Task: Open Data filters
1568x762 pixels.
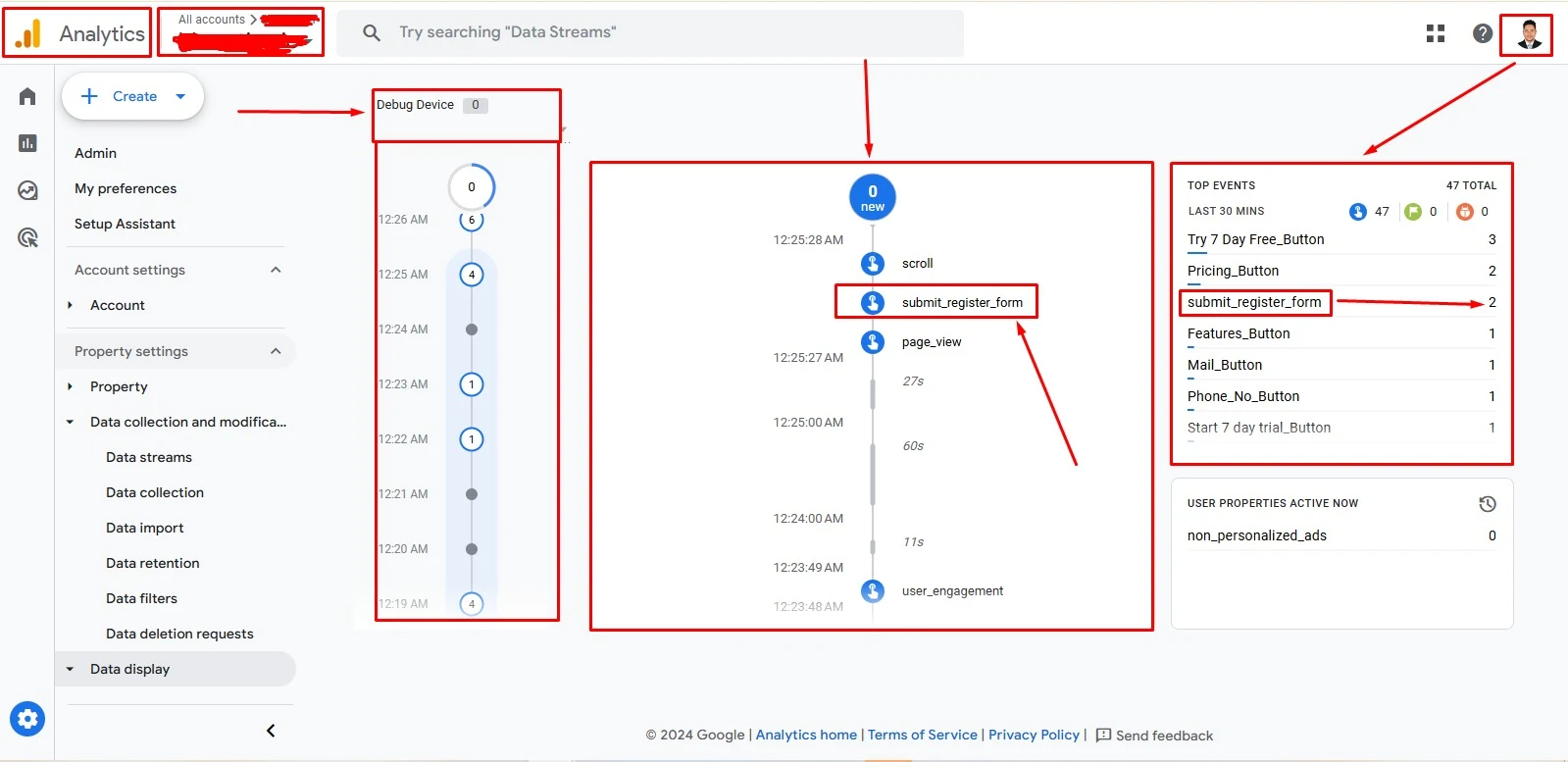Action: 142,598
